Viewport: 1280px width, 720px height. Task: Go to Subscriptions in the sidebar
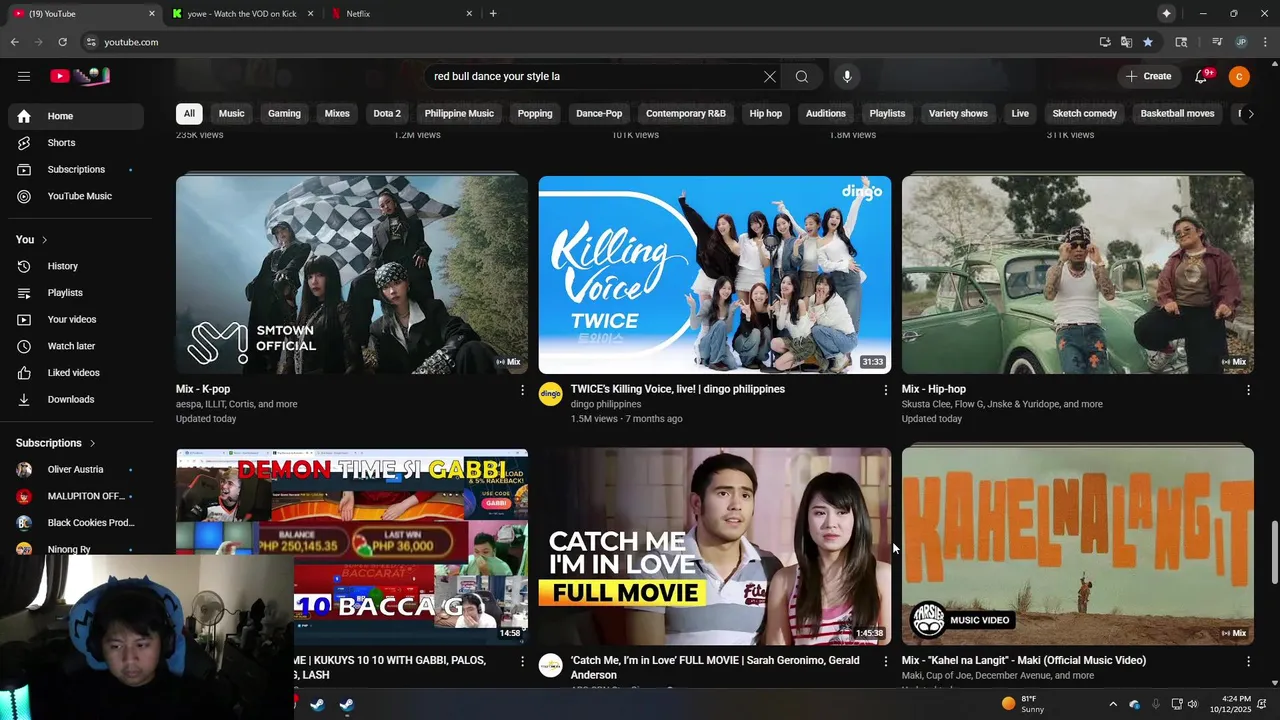click(76, 169)
